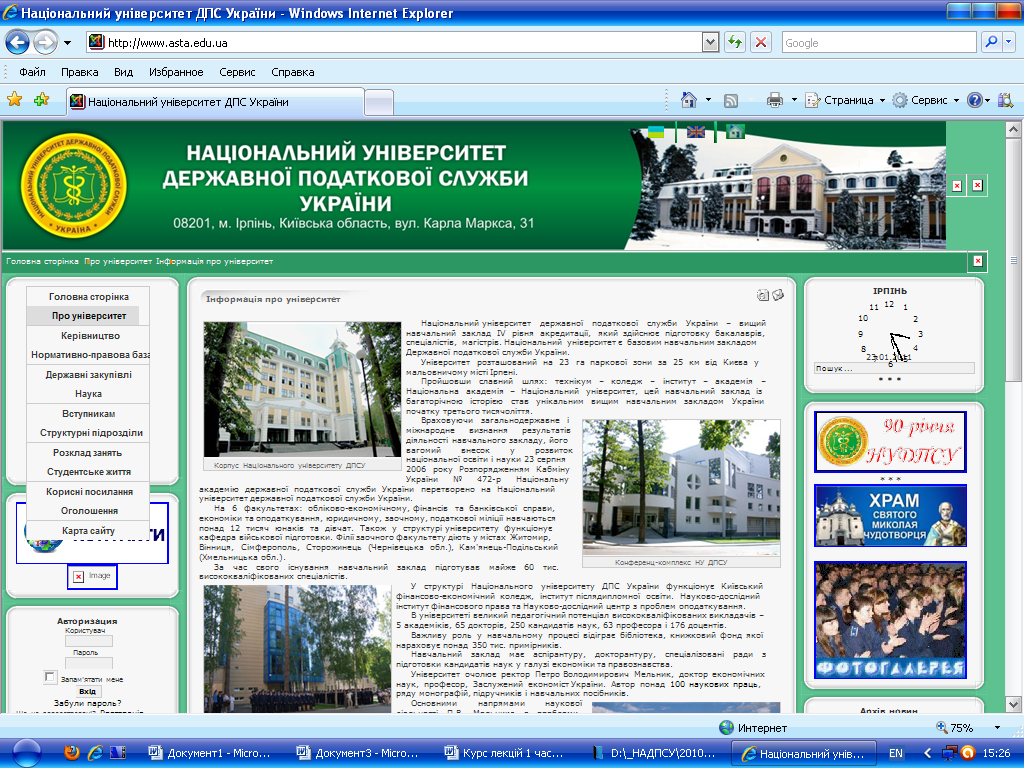Open Нормативно-правова база menu item
Image resolution: width=1024 pixels, height=768 pixels.
coord(89,355)
